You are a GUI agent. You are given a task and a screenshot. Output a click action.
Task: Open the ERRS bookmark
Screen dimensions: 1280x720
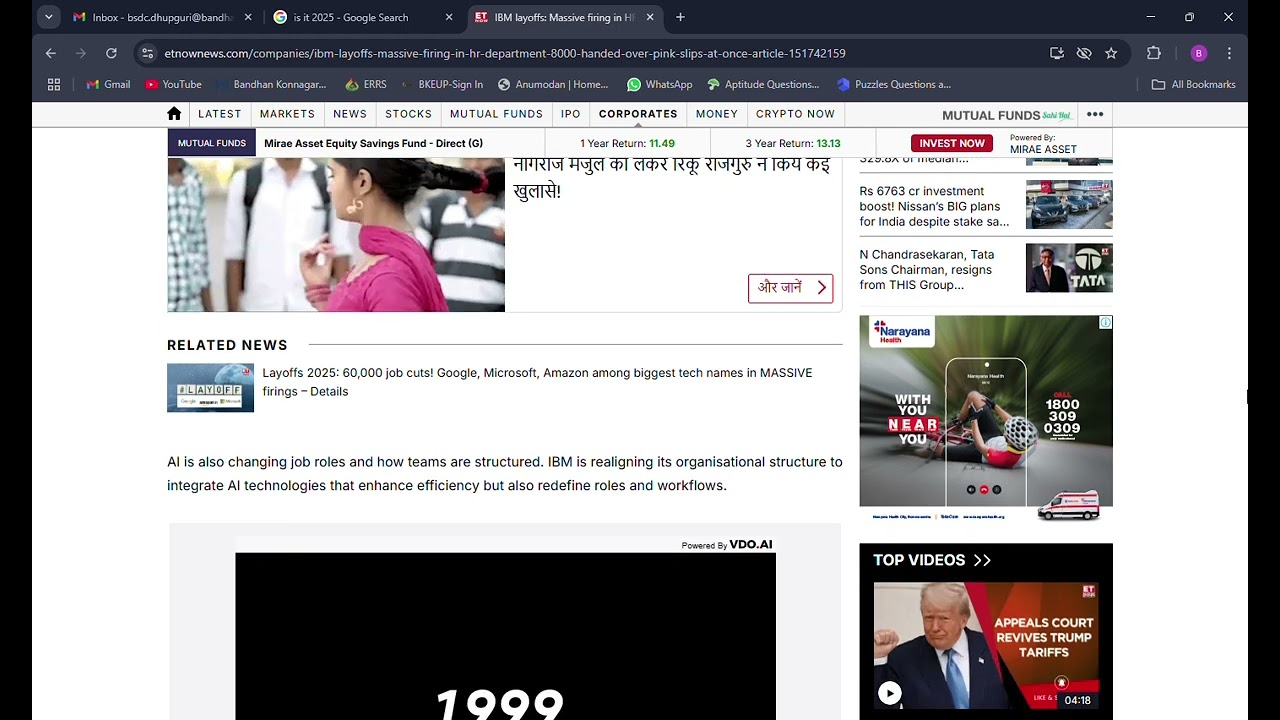(x=366, y=84)
